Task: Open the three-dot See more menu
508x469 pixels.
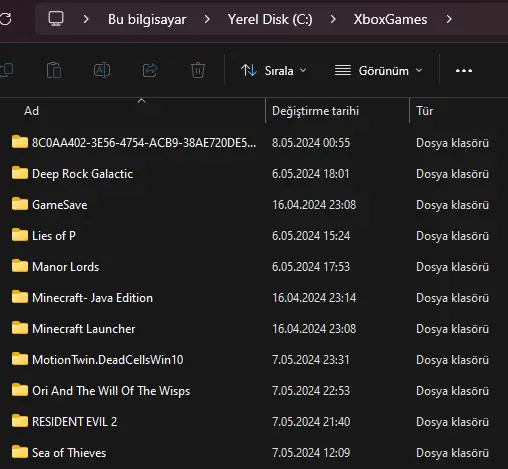Action: tap(464, 71)
